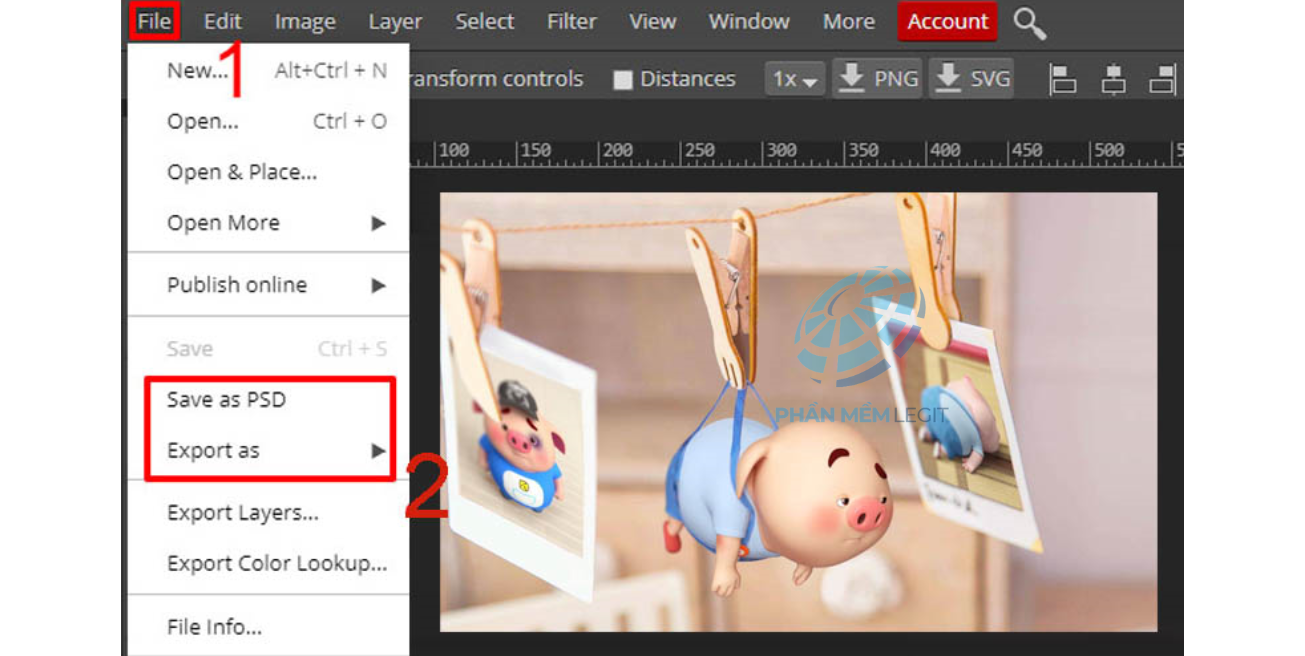Image resolution: width=1305 pixels, height=656 pixels.
Task: Click the red Account button
Action: (947, 21)
